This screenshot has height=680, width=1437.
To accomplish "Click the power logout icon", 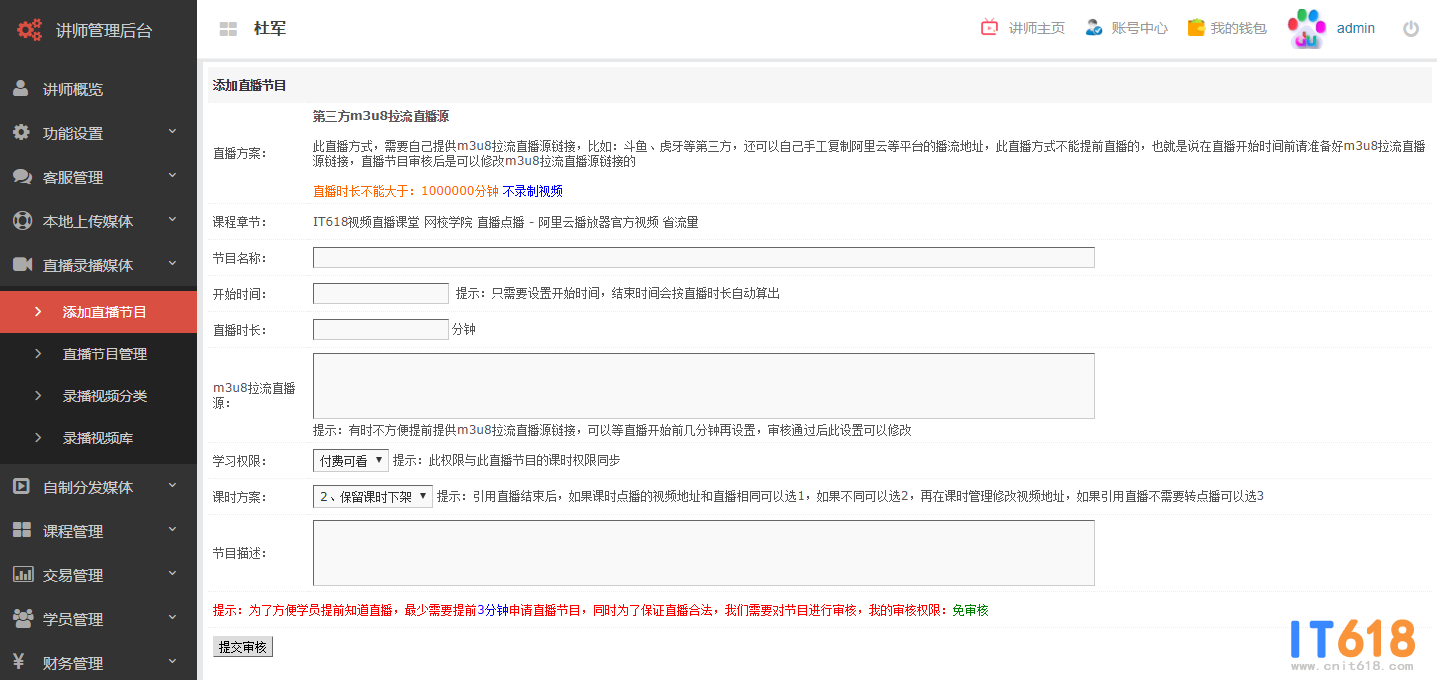I will pyautogui.click(x=1411, y=29).
